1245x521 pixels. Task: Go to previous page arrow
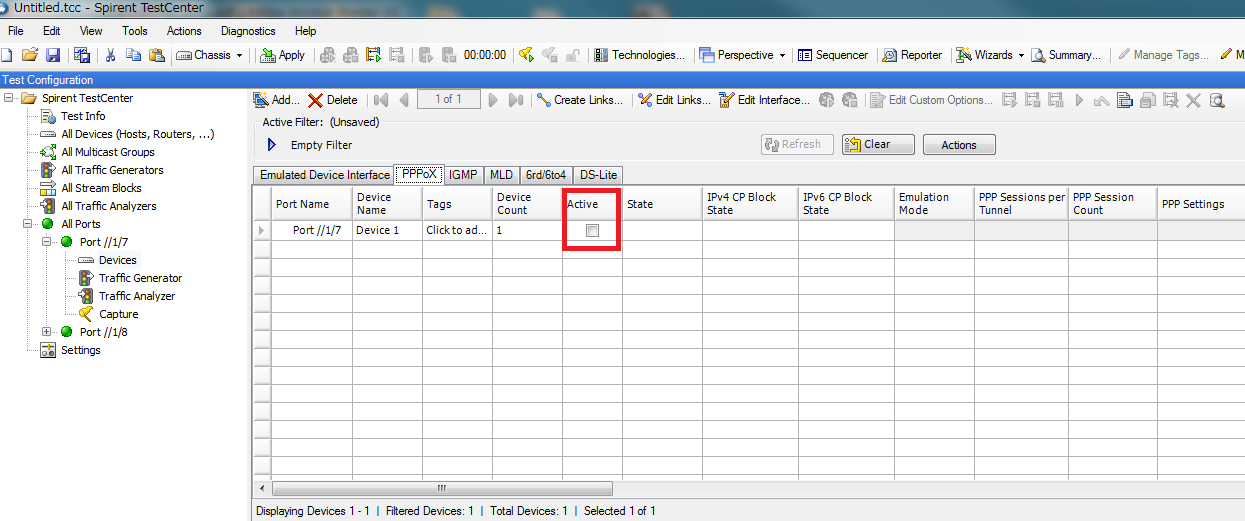pyautogui.click(x=404, y=100)
